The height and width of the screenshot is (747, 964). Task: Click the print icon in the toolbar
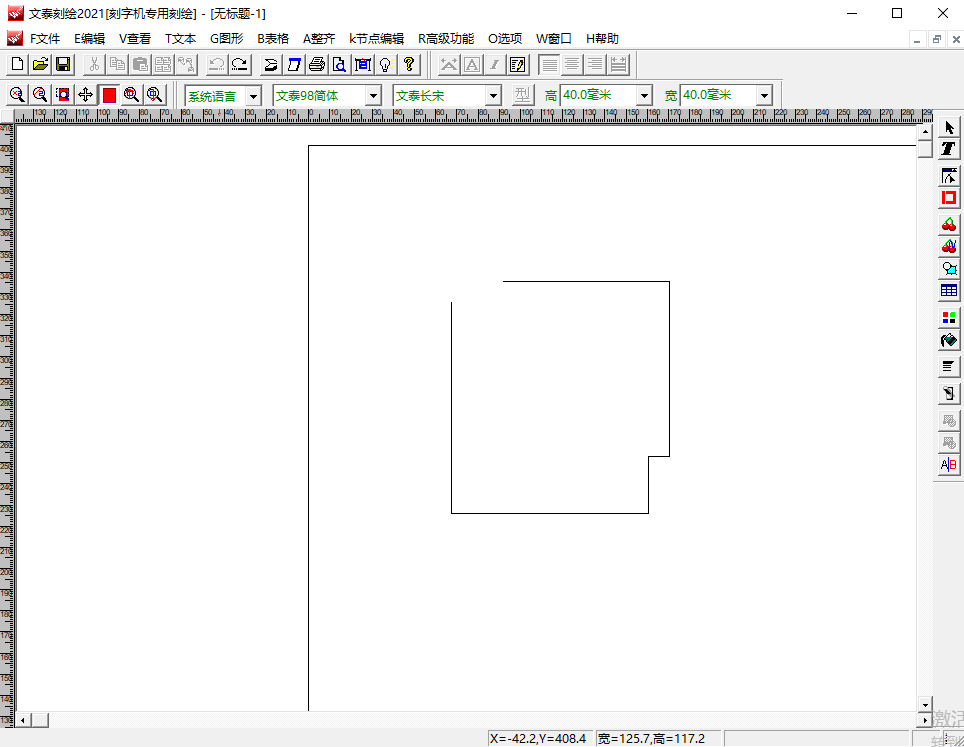click(317, 64)
